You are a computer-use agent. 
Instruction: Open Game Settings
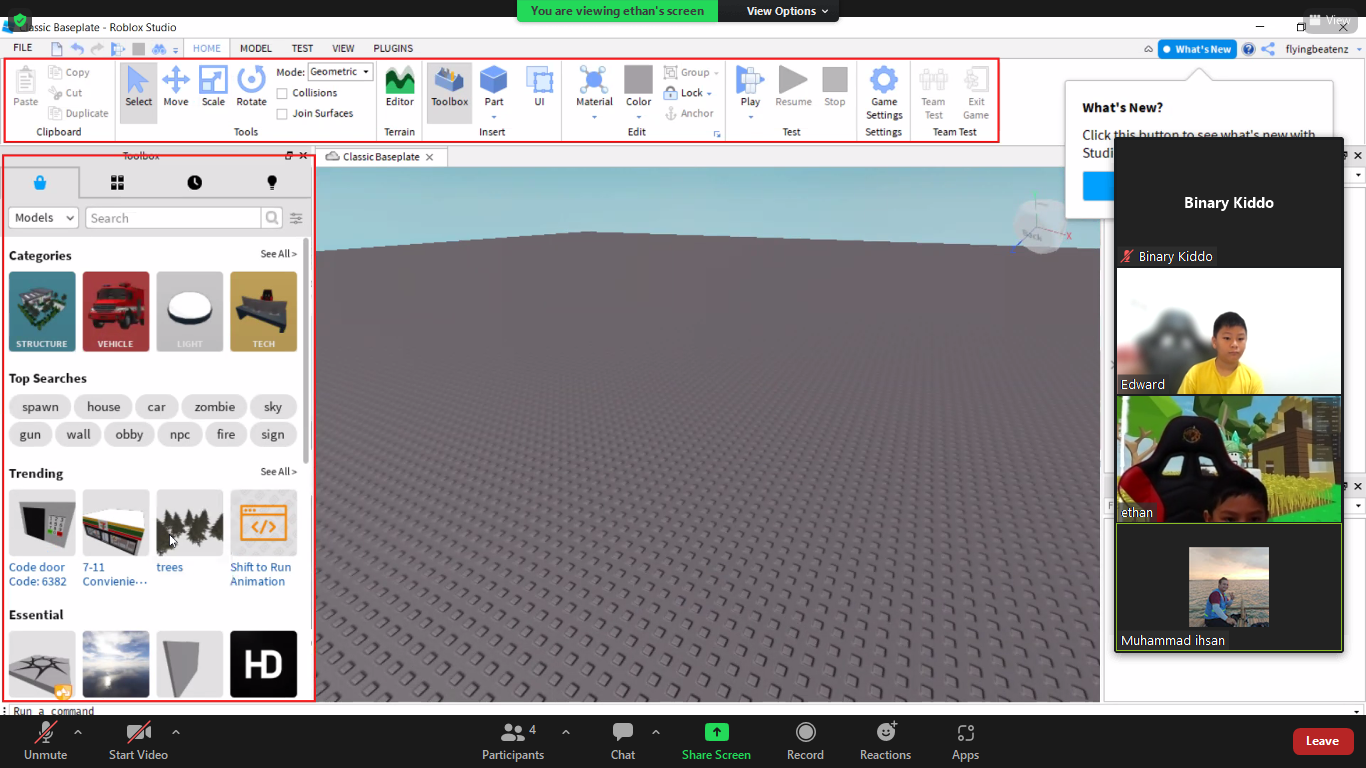pos(884,92)
